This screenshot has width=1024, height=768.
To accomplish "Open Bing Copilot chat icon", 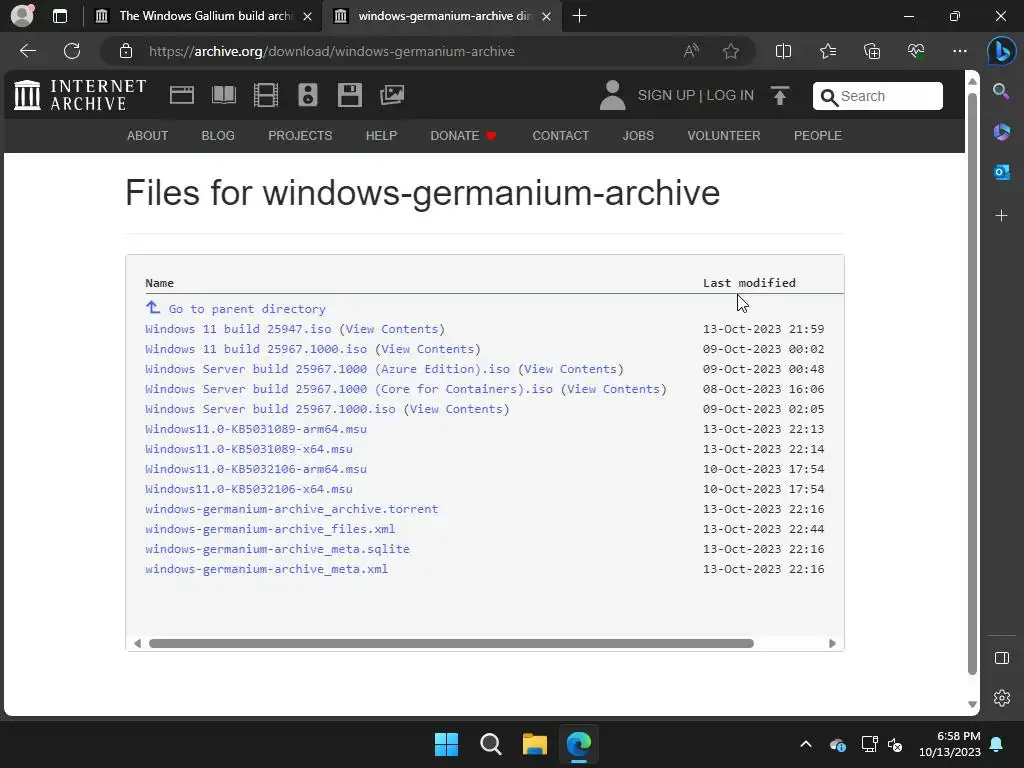I will coord(1001,51).
